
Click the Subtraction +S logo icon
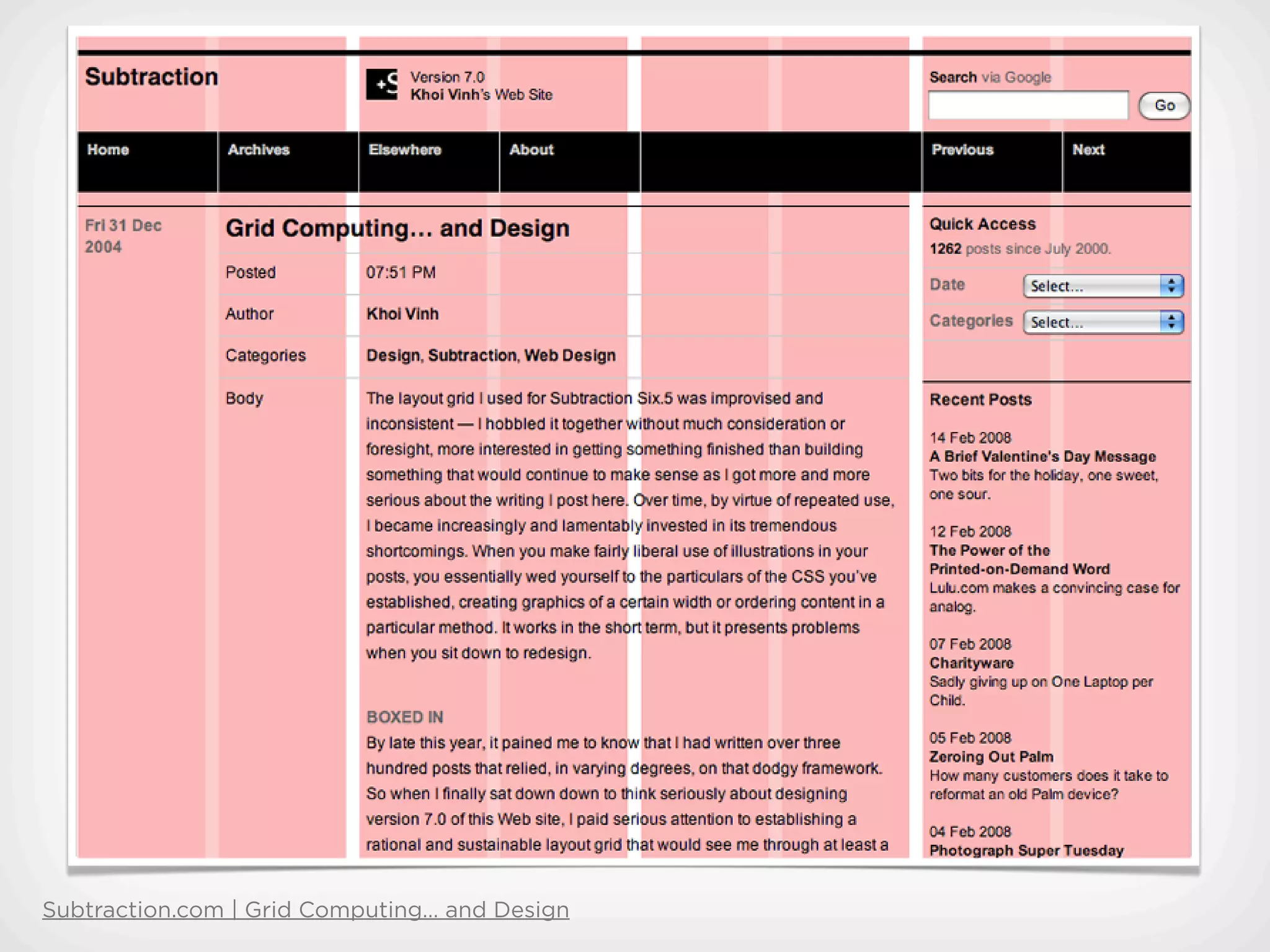(x=382, y=85)
